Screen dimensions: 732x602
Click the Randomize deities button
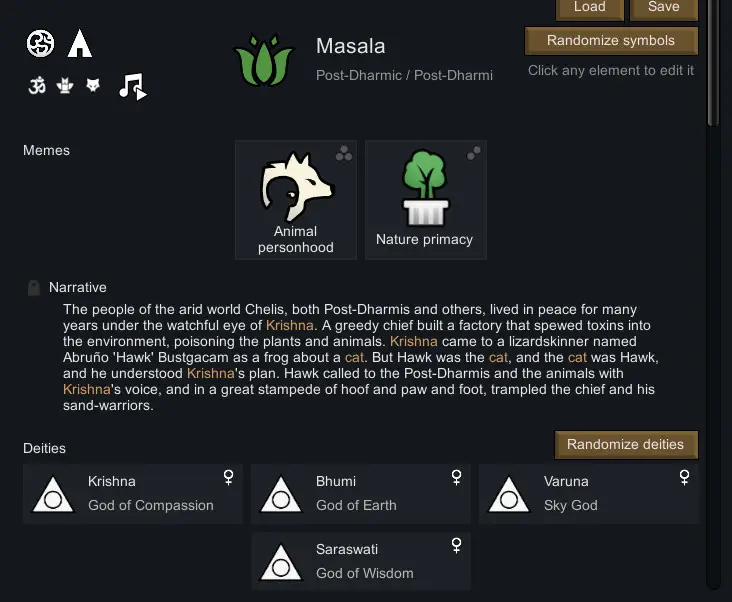click(x=626, y=445)
